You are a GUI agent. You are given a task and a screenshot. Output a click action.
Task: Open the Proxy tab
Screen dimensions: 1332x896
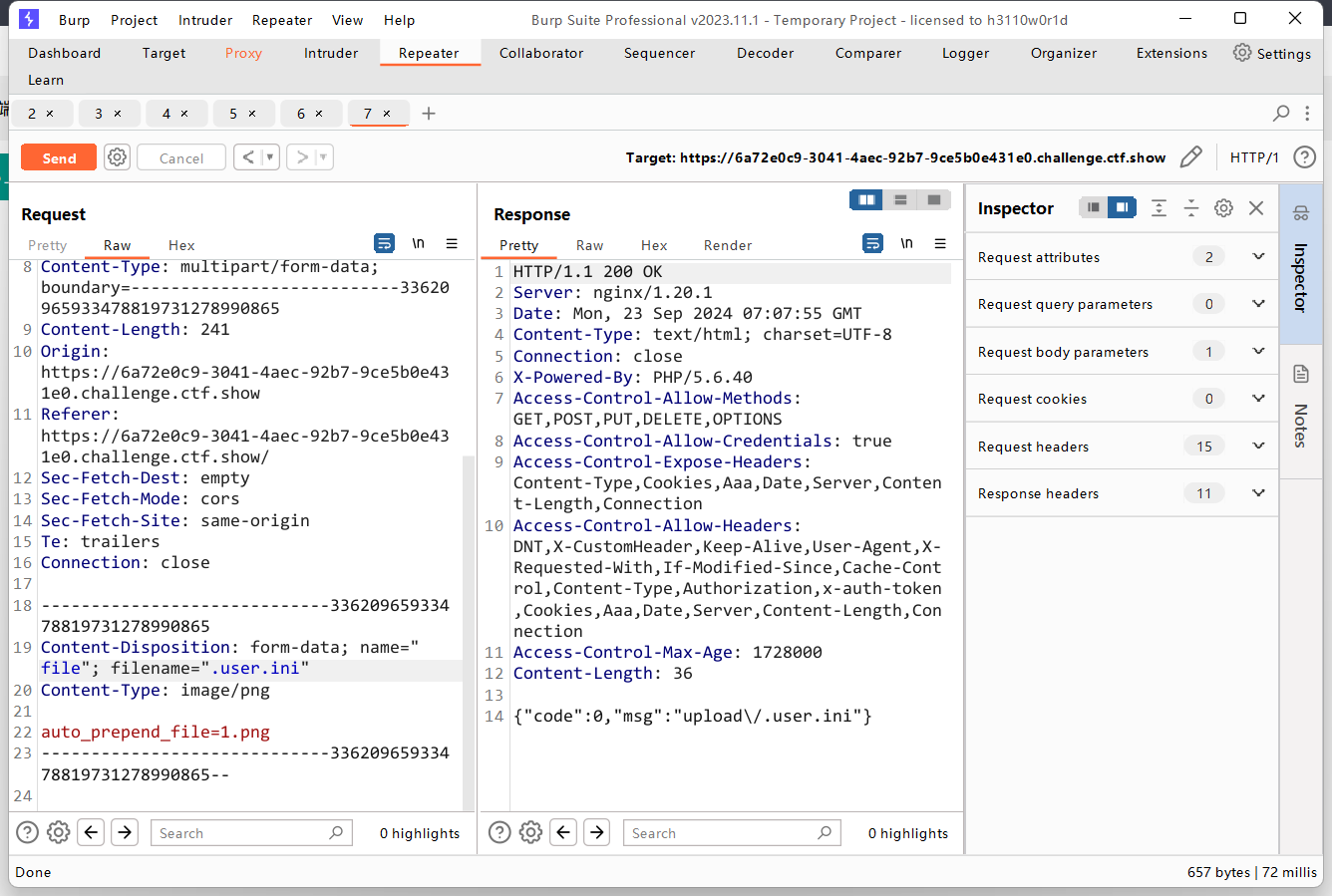[243, 53]
